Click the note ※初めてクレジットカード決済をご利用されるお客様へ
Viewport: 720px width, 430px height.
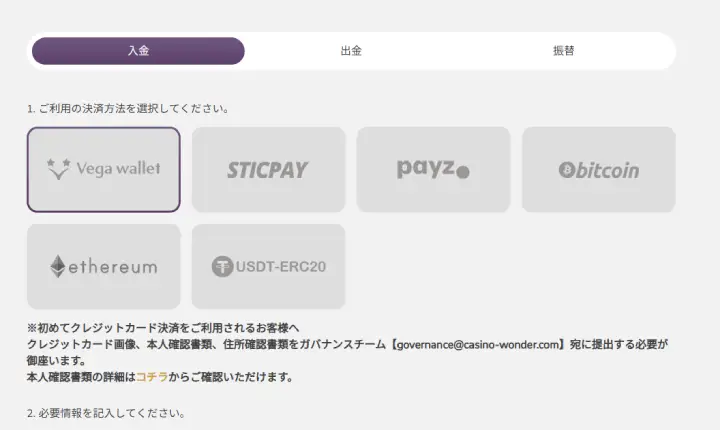coord(163,328)
